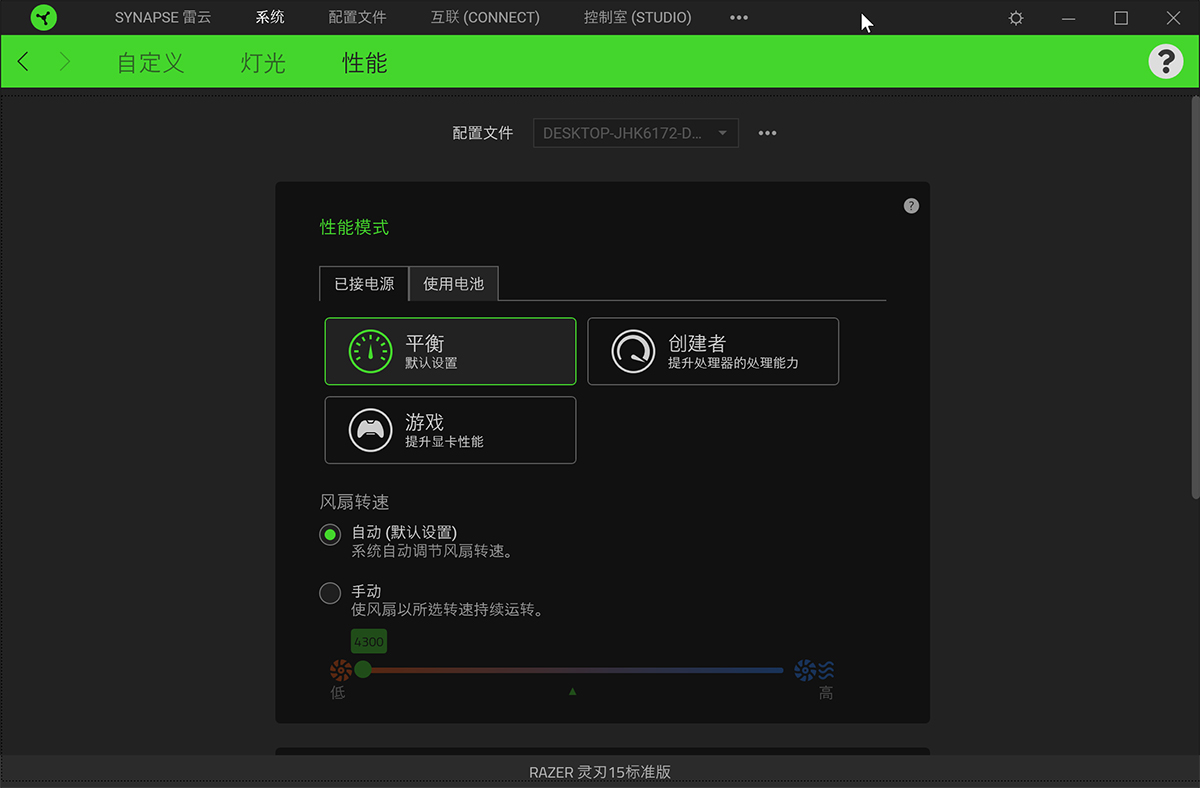This screenshot has height=788, width=1200.
Task: Open the top bar more tabs ellipsis
Action: (x=739, y=18)
